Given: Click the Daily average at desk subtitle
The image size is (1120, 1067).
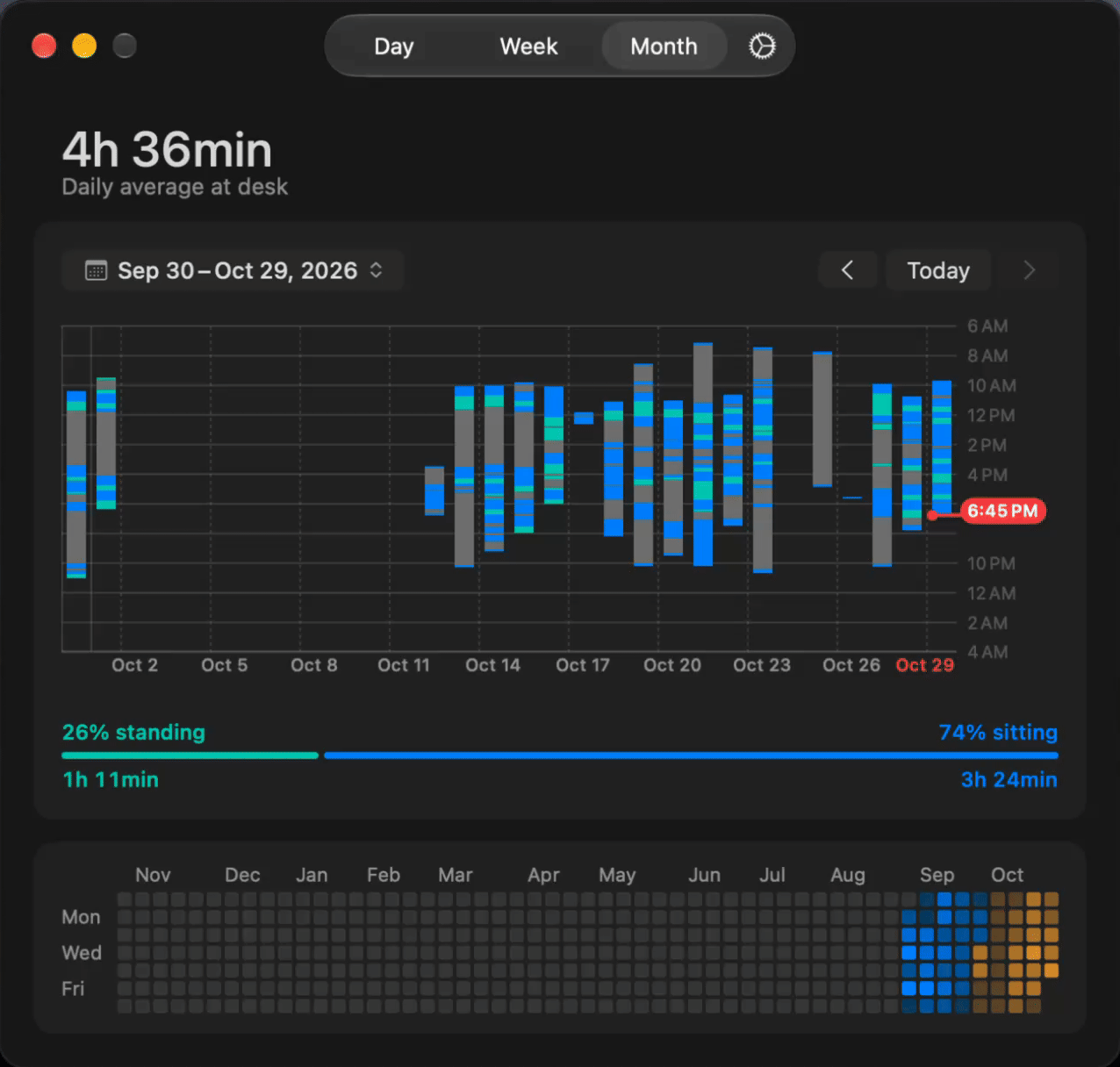Looking at the screenshot, I should (175, 187).
